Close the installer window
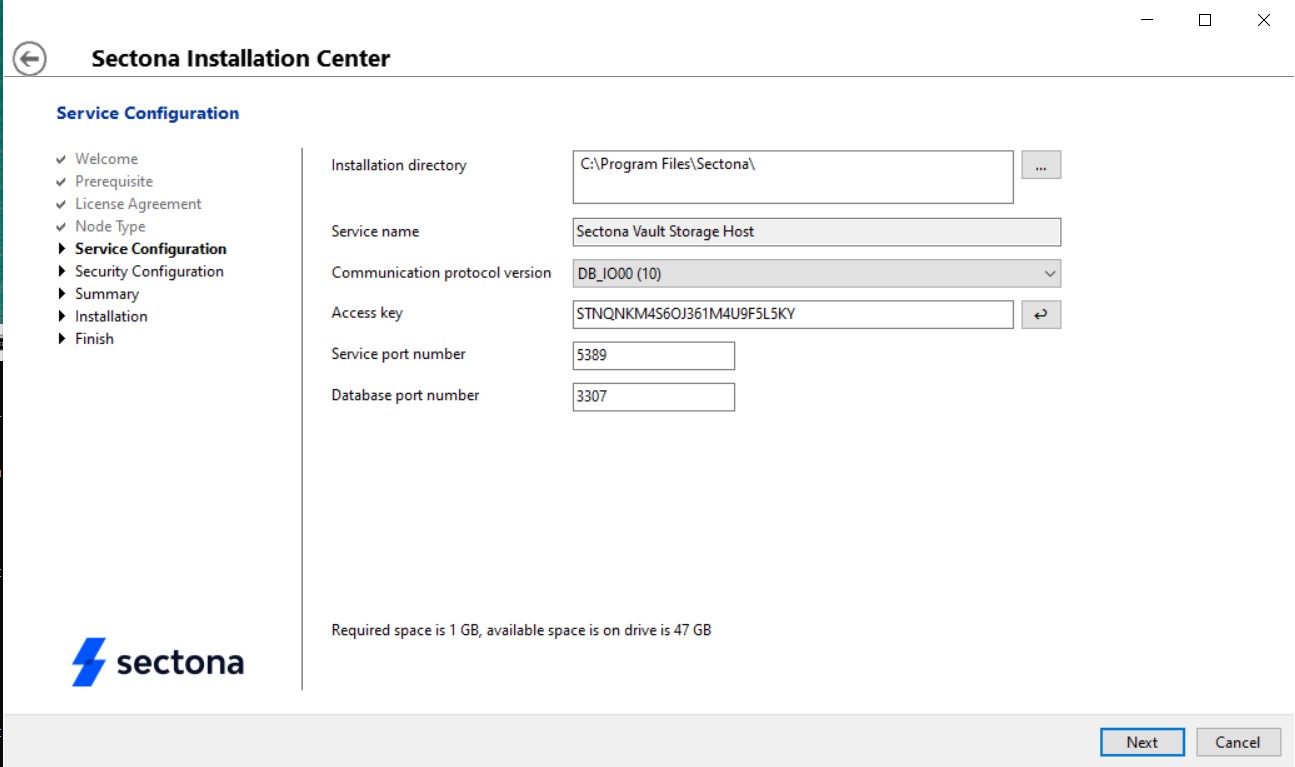 click(1263, 20)
